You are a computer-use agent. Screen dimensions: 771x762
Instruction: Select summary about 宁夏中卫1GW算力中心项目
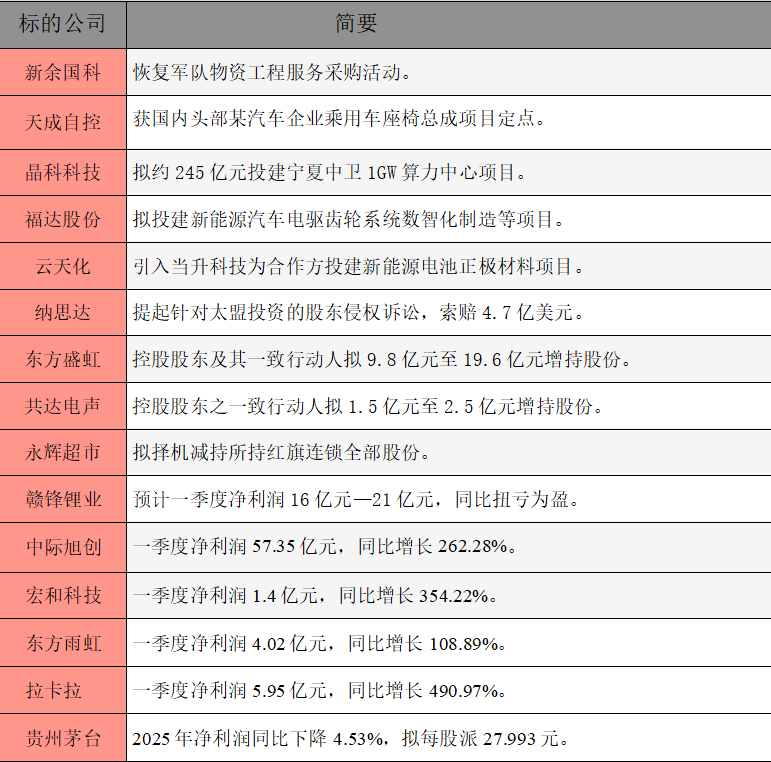(449, 173)
